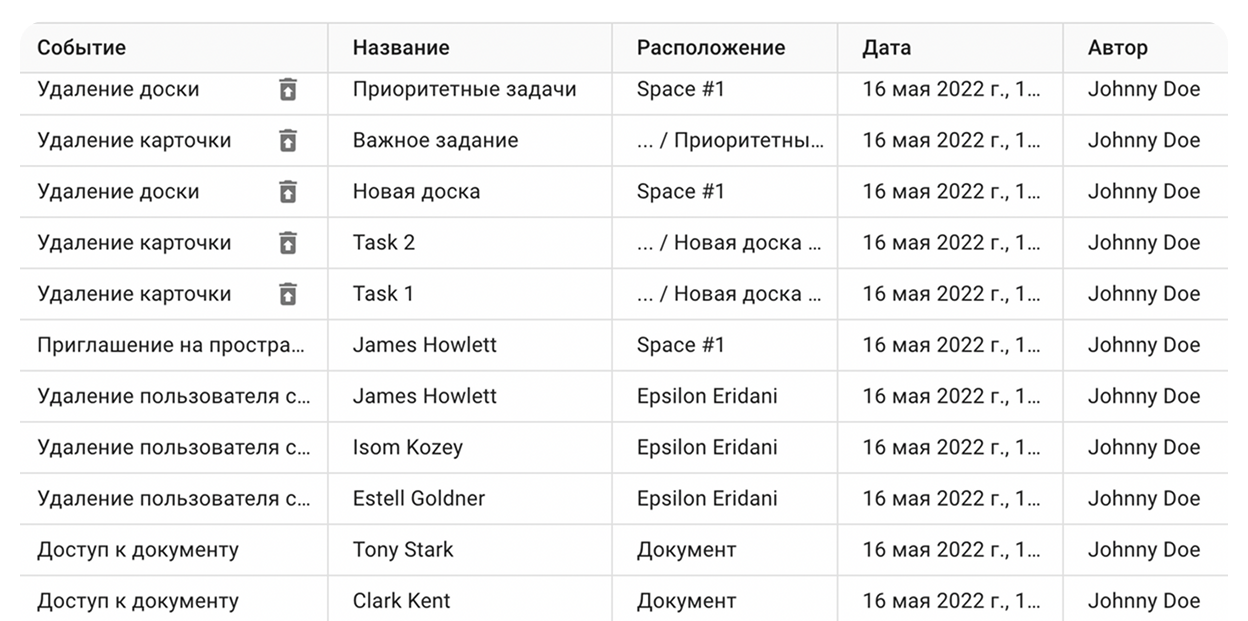Click the Расположение column header
Viewport: 1248px width, 621px height.
[711, 47]
